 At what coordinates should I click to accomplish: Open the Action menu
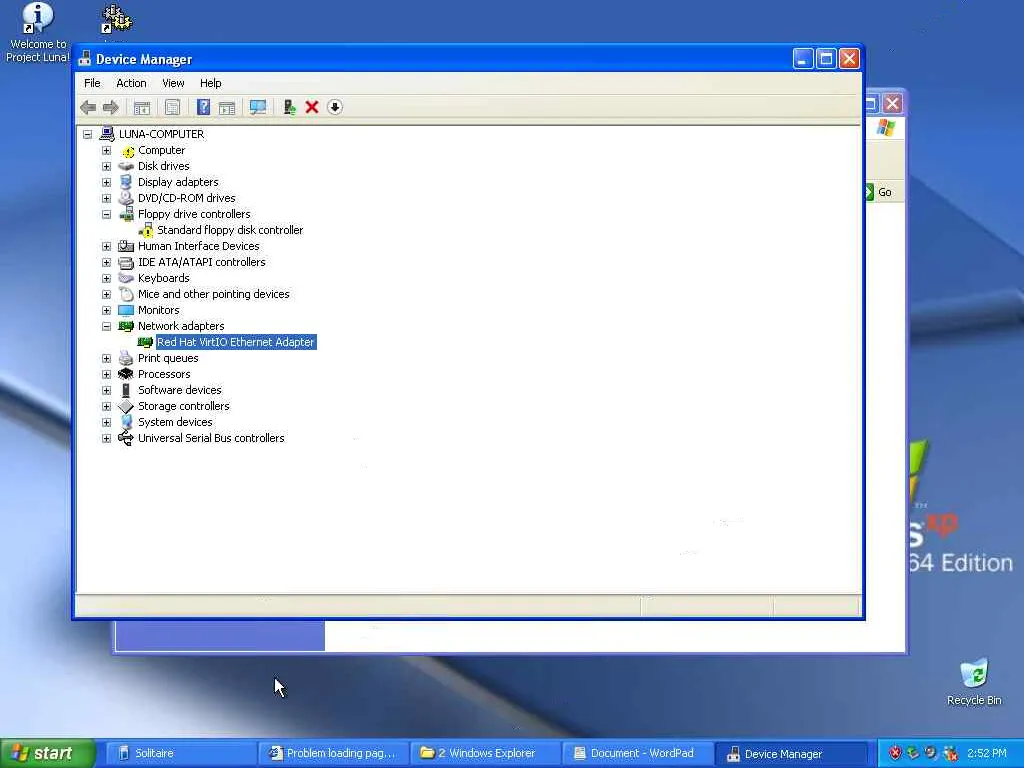(131, 83)
